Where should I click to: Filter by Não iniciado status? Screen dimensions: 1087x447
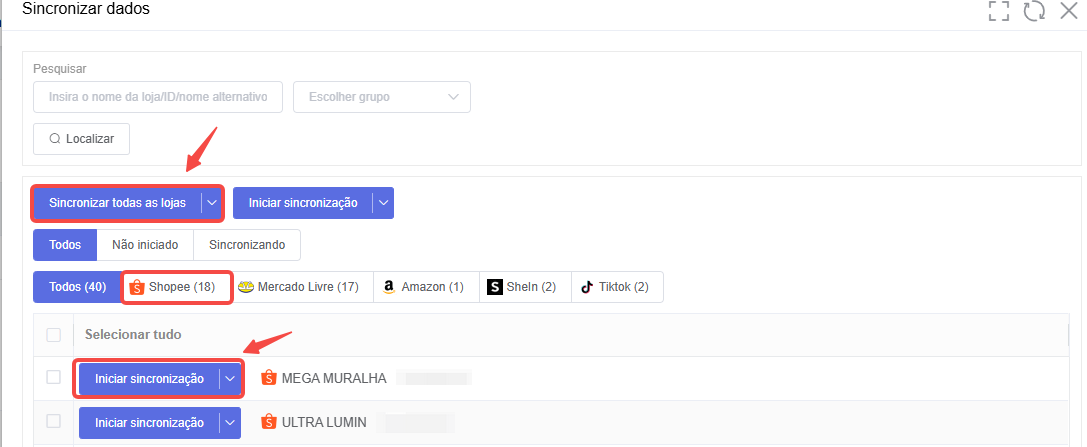click(x=145, y=245)
